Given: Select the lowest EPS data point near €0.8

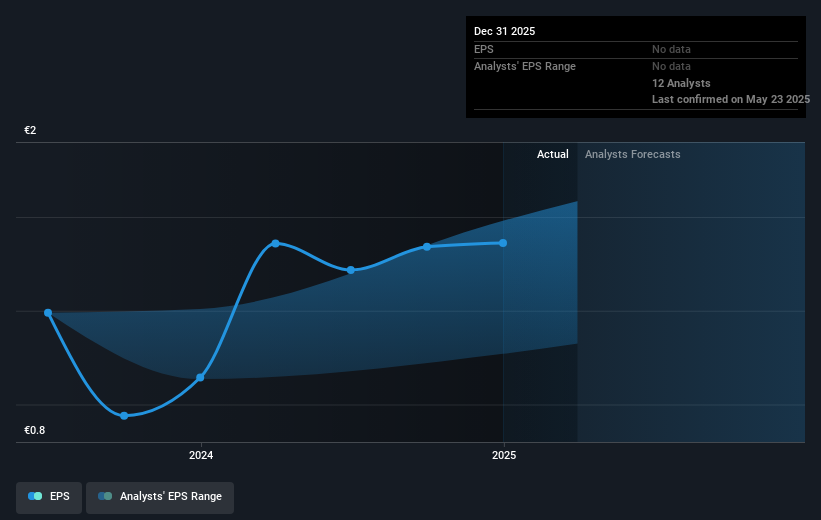Looking at the screenshot, I should pos(124,416).
